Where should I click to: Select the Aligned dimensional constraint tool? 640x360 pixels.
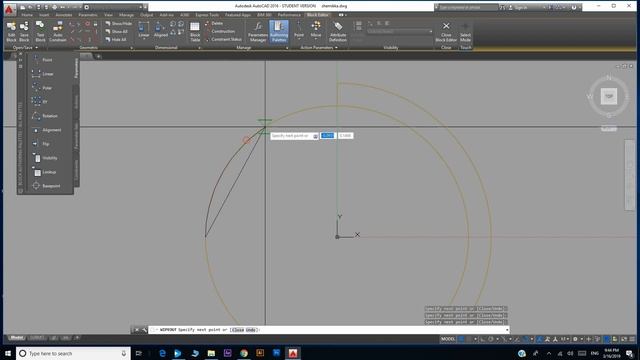pos(160,30)
